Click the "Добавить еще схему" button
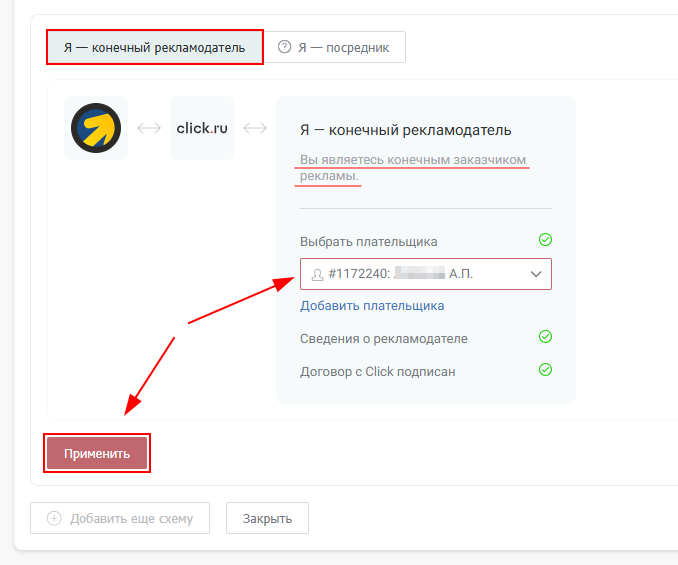Image resolution: width=678 pixels, height=565 pixels. pyautogui.click(x=120, y=518)
